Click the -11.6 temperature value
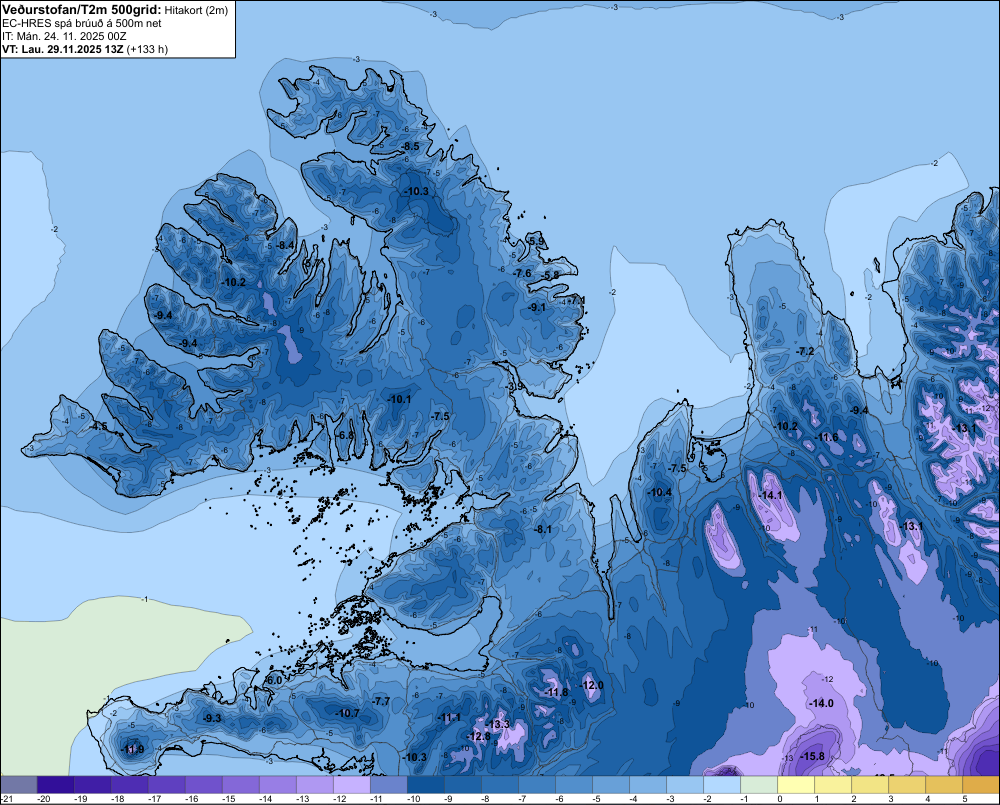1000x805 pixels. pyautogui.click(x=827, y=437)
